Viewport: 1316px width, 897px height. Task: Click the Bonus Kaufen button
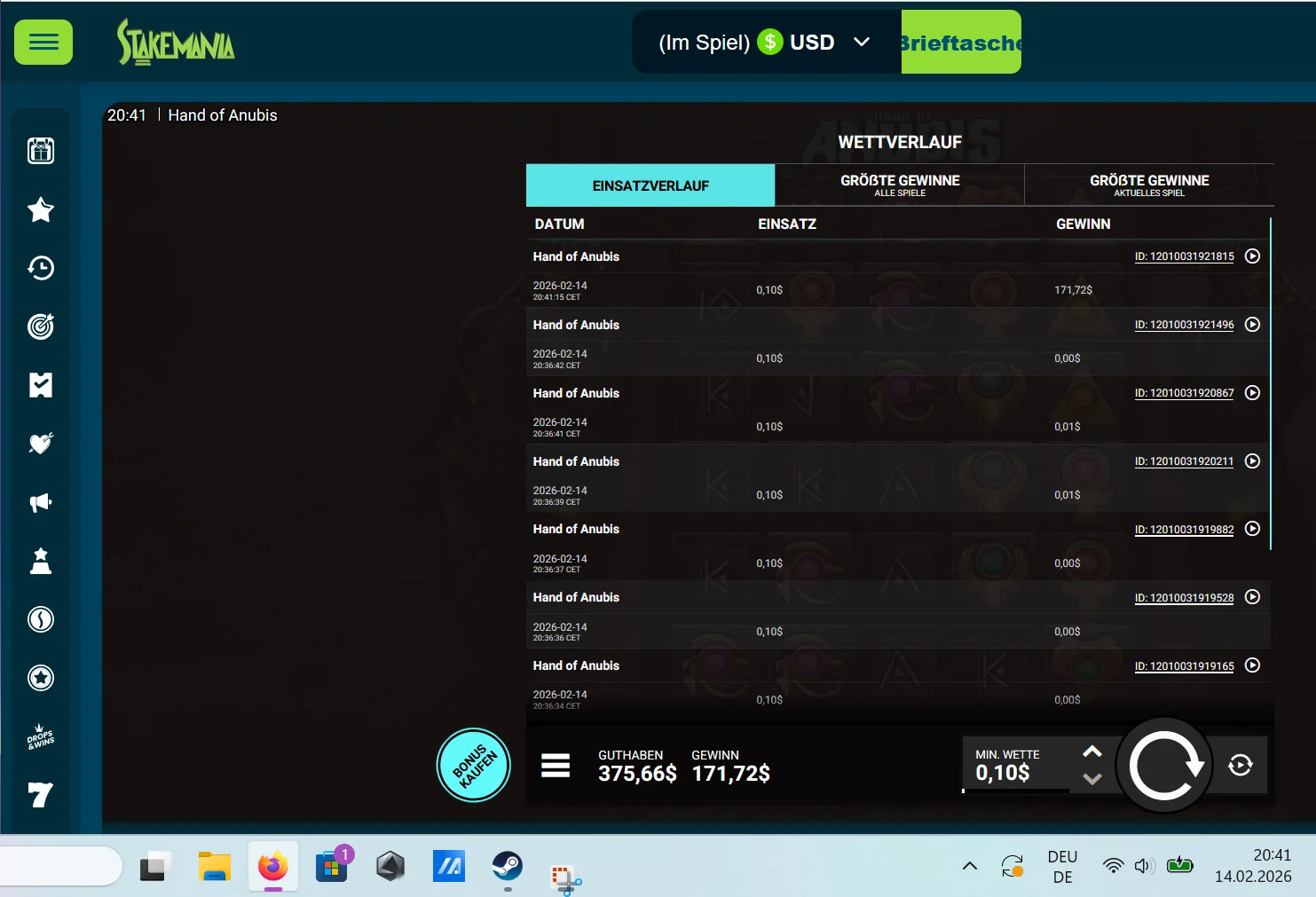coord(474,765)
